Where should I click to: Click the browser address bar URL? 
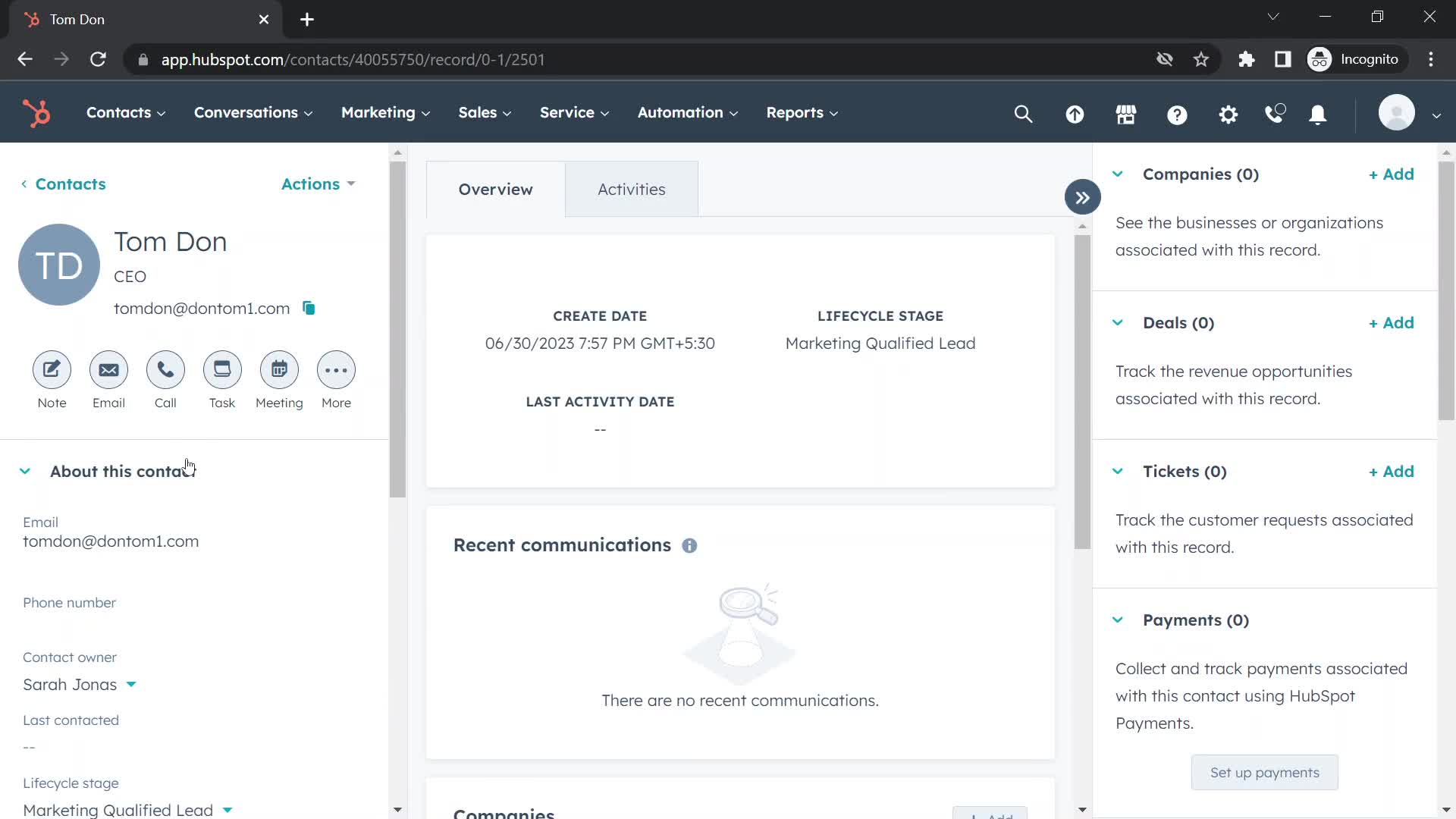(353, 60)
